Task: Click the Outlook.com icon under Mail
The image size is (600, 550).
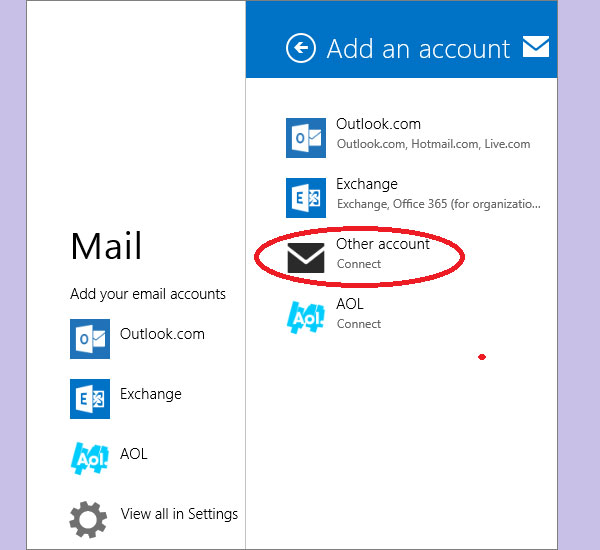Action: coord(90,339)
